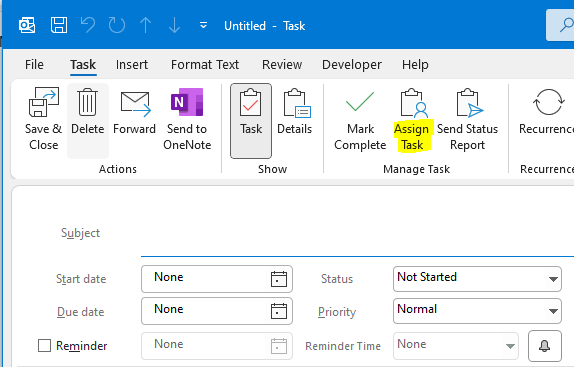Viewport: 574px width, 367px height.
Task: Open the Help tab
Action: click(x=415, y=64)
